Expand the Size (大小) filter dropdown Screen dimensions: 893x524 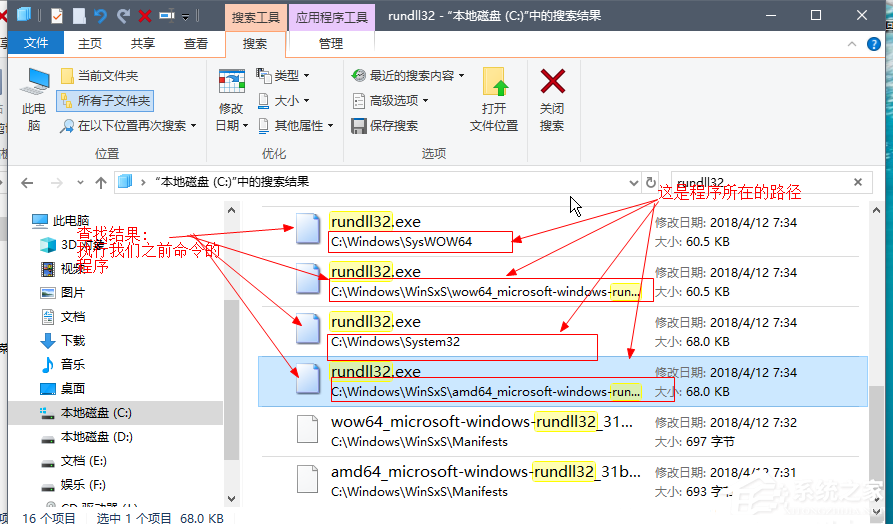tap(283, 100)
